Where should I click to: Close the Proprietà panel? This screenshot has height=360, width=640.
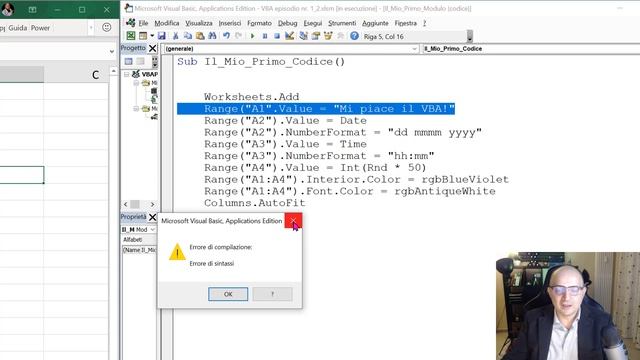click(x=152, y=217)
